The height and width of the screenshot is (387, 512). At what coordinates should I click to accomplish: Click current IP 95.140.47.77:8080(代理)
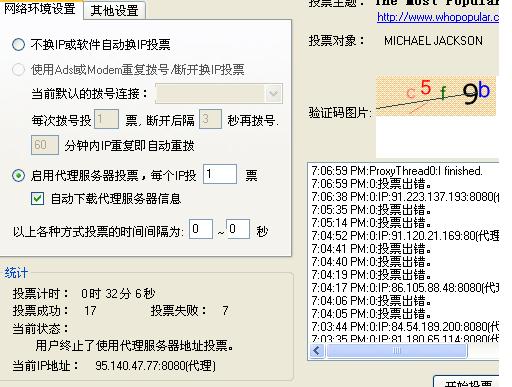click(155, 366)
